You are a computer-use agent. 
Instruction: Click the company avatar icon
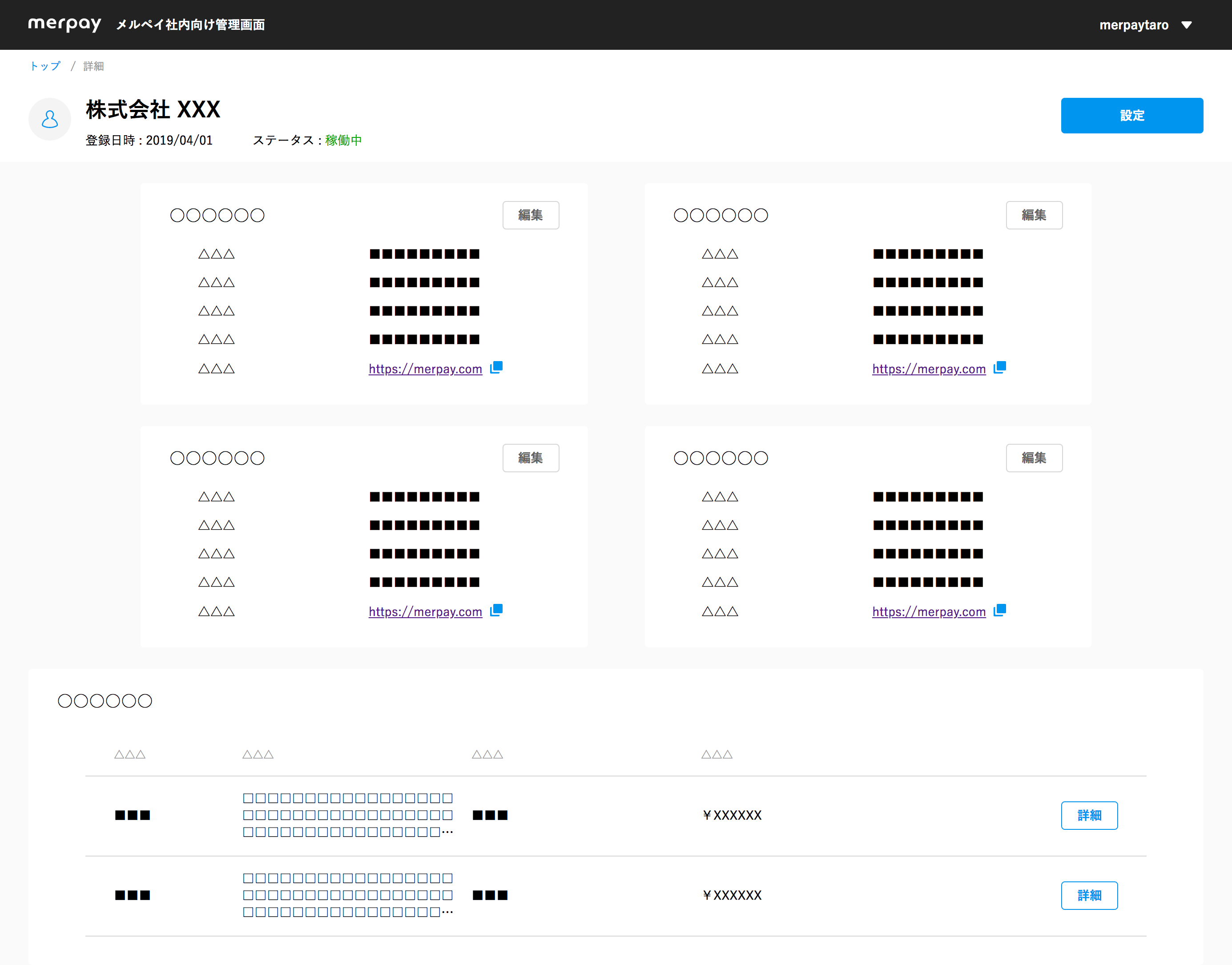click(50, 119)
